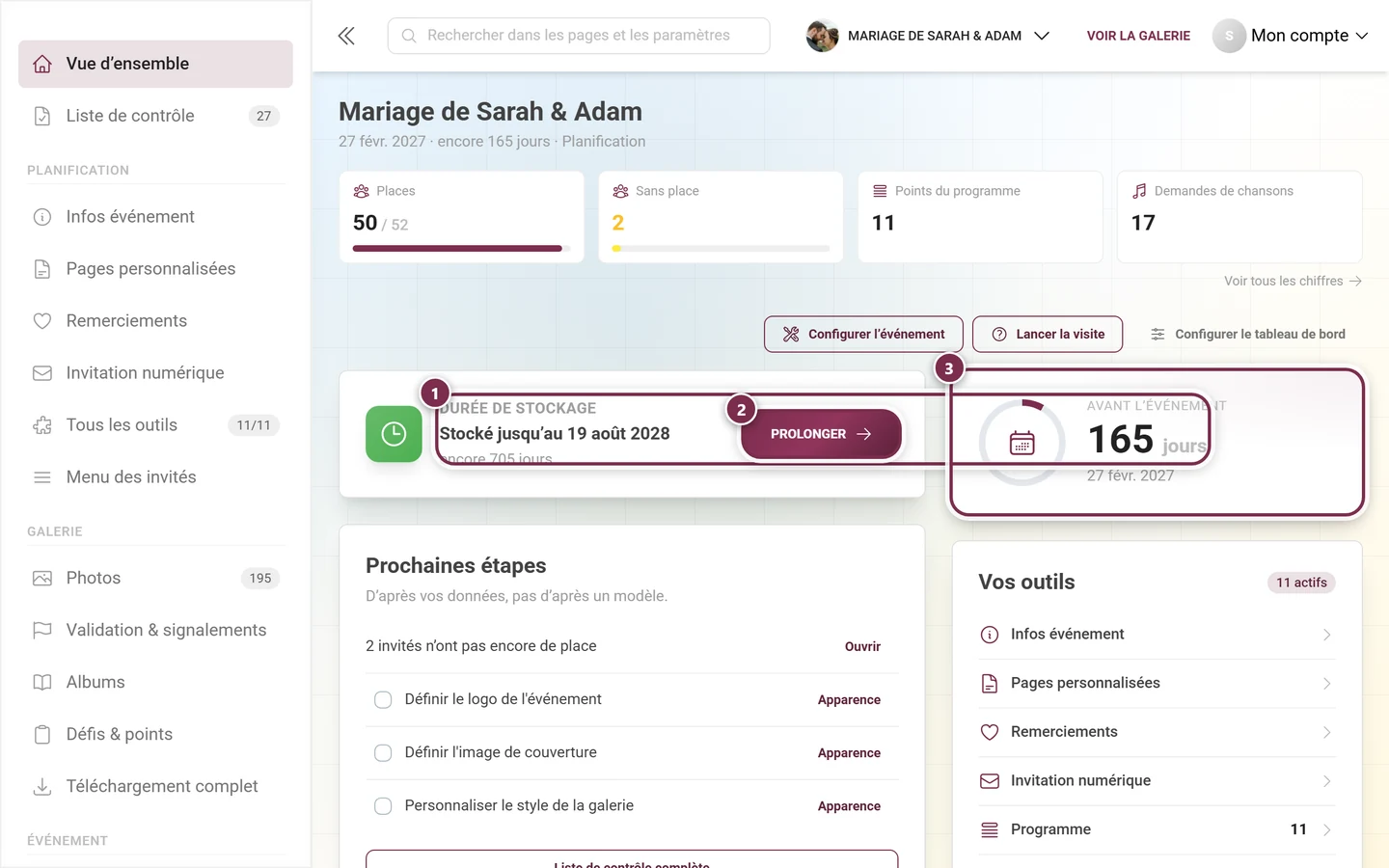Click the green storage clock icon
Image resolution: width=1389 pixels, height=868 pixels.
394,434
